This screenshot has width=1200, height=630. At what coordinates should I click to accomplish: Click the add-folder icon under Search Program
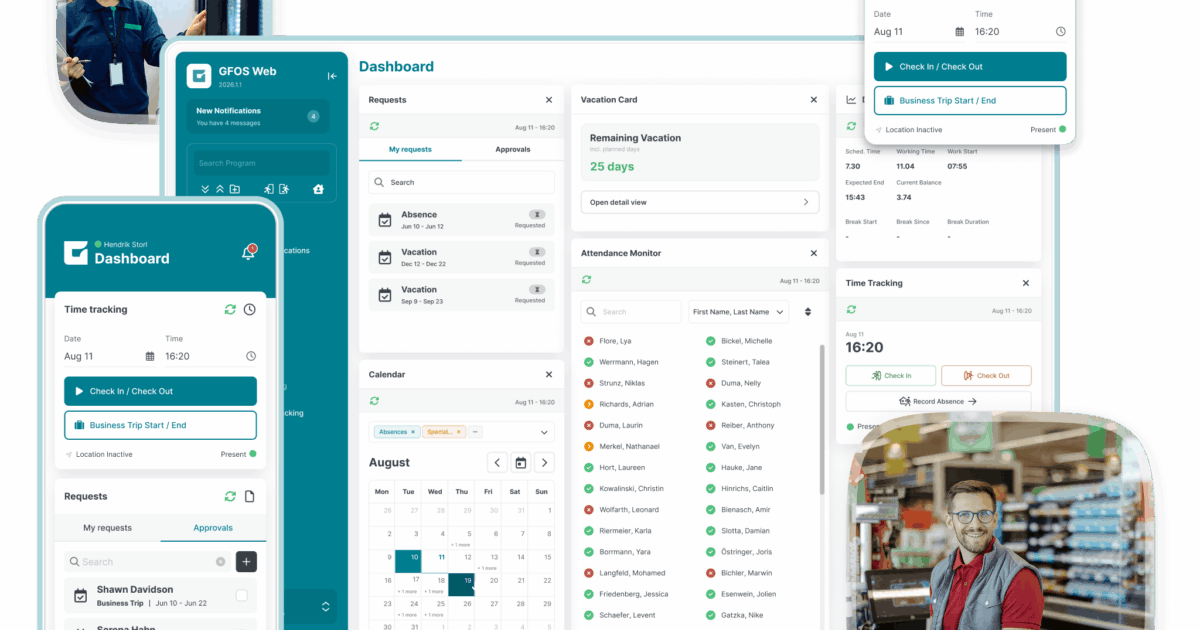(x=235, y=189)
